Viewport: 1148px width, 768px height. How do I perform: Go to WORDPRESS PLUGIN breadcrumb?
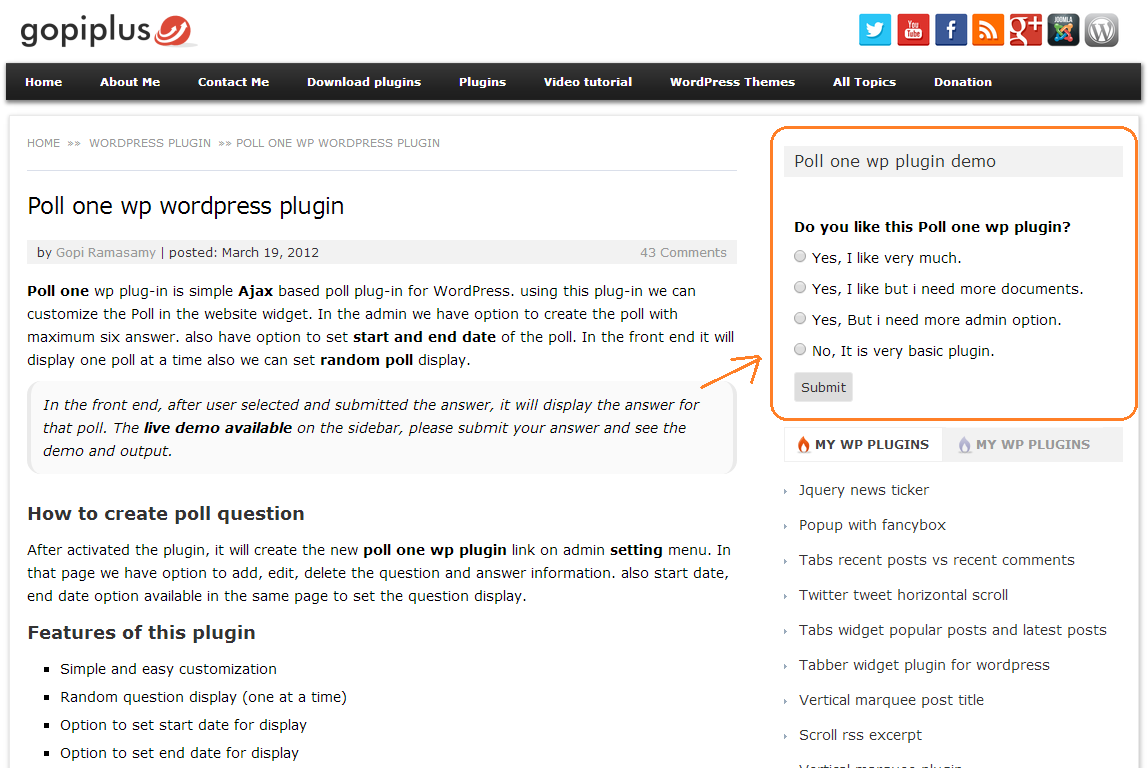tap(150, 143)
